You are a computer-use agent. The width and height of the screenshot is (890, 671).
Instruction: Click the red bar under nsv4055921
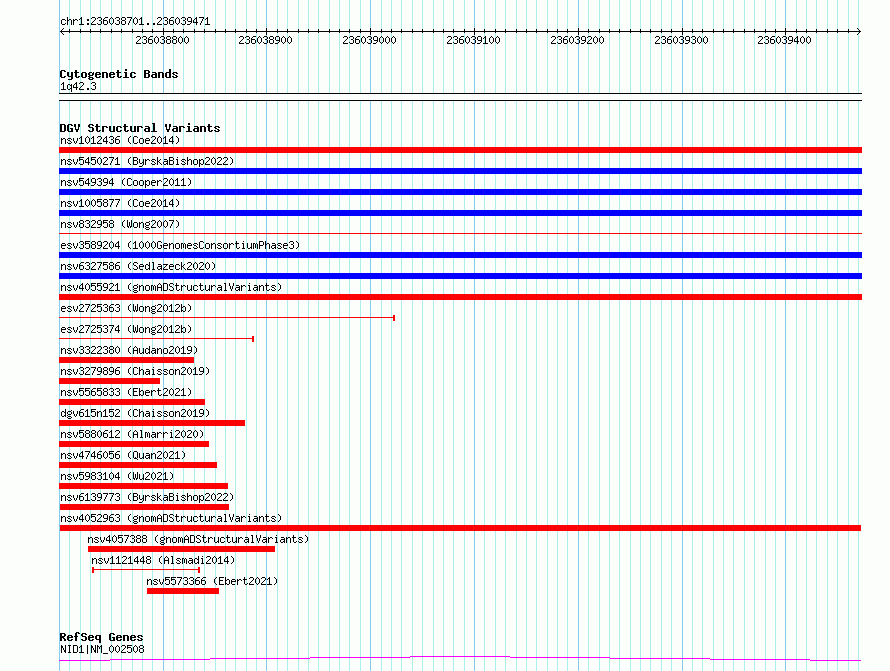tap(460, 297)
